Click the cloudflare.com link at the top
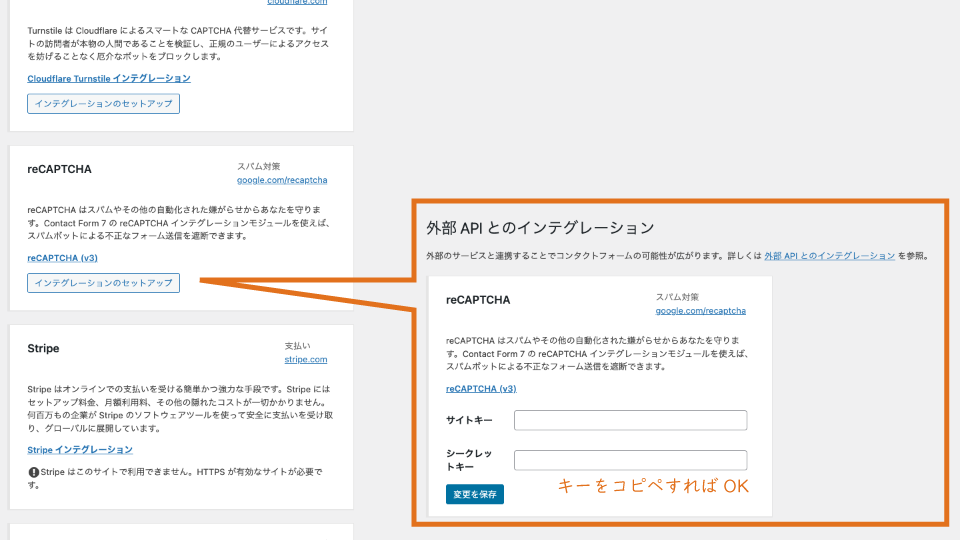The image size is (960, 540). tap(297, 2)
